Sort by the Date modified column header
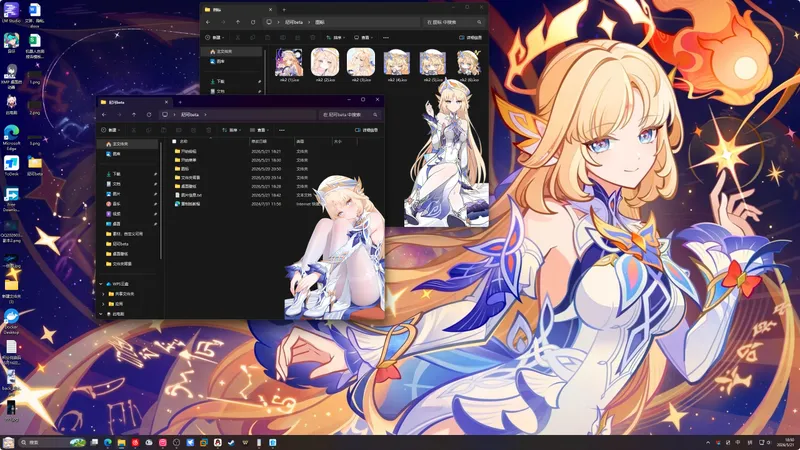The width and height of the screenshot is (800, 450). click(x=259, y=141)
